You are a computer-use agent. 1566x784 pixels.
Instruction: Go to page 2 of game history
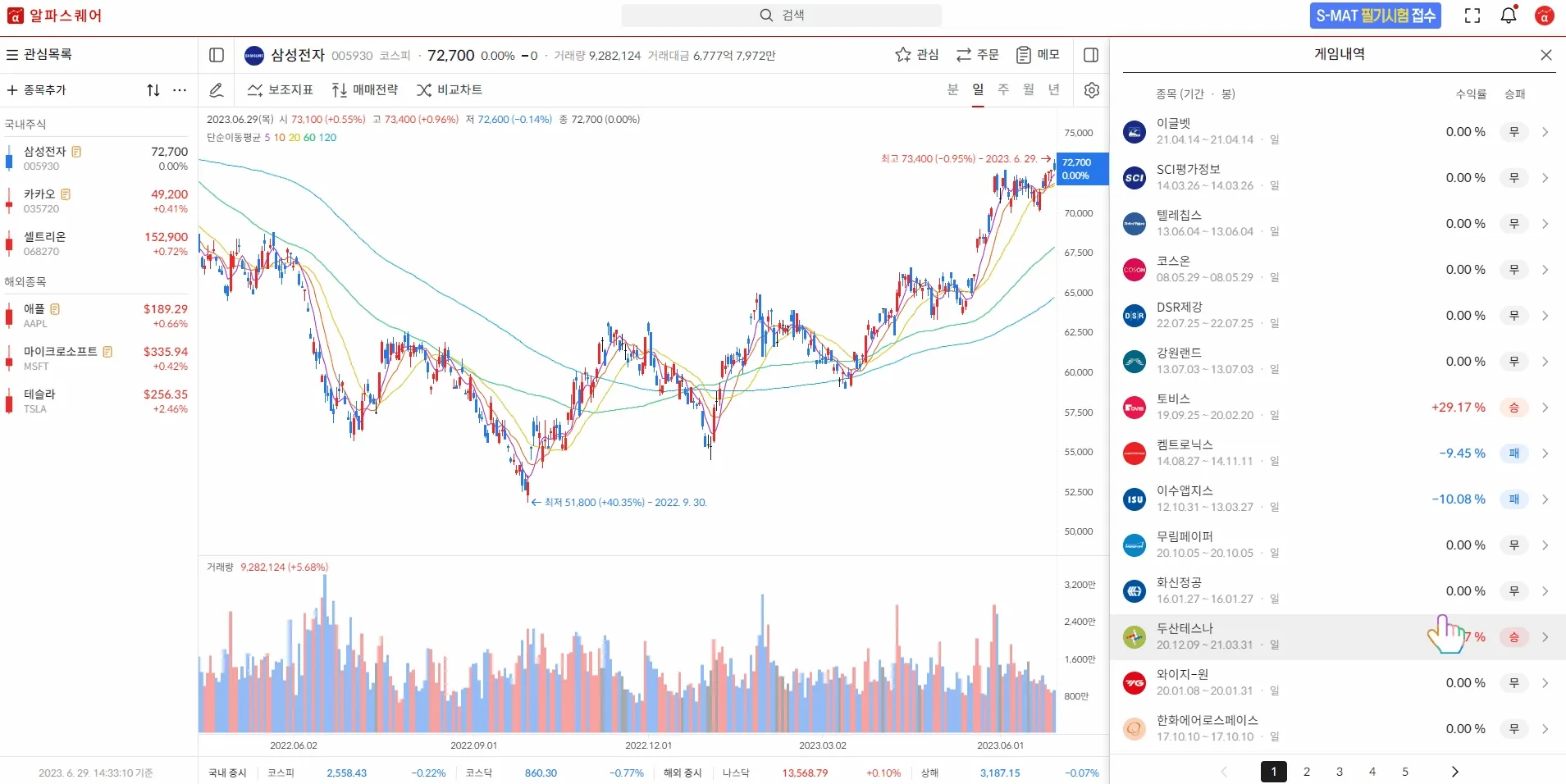1307,772
